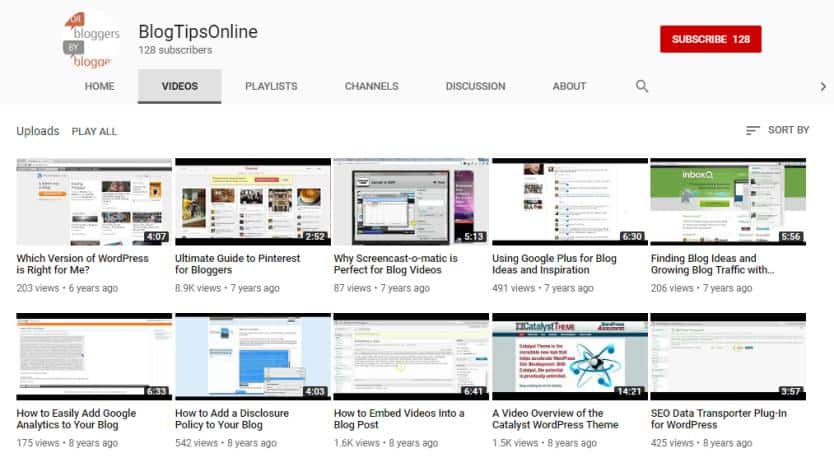Select the DISCUSSION tab
This screenshot has width=834, height=458.
pos(475,87)
